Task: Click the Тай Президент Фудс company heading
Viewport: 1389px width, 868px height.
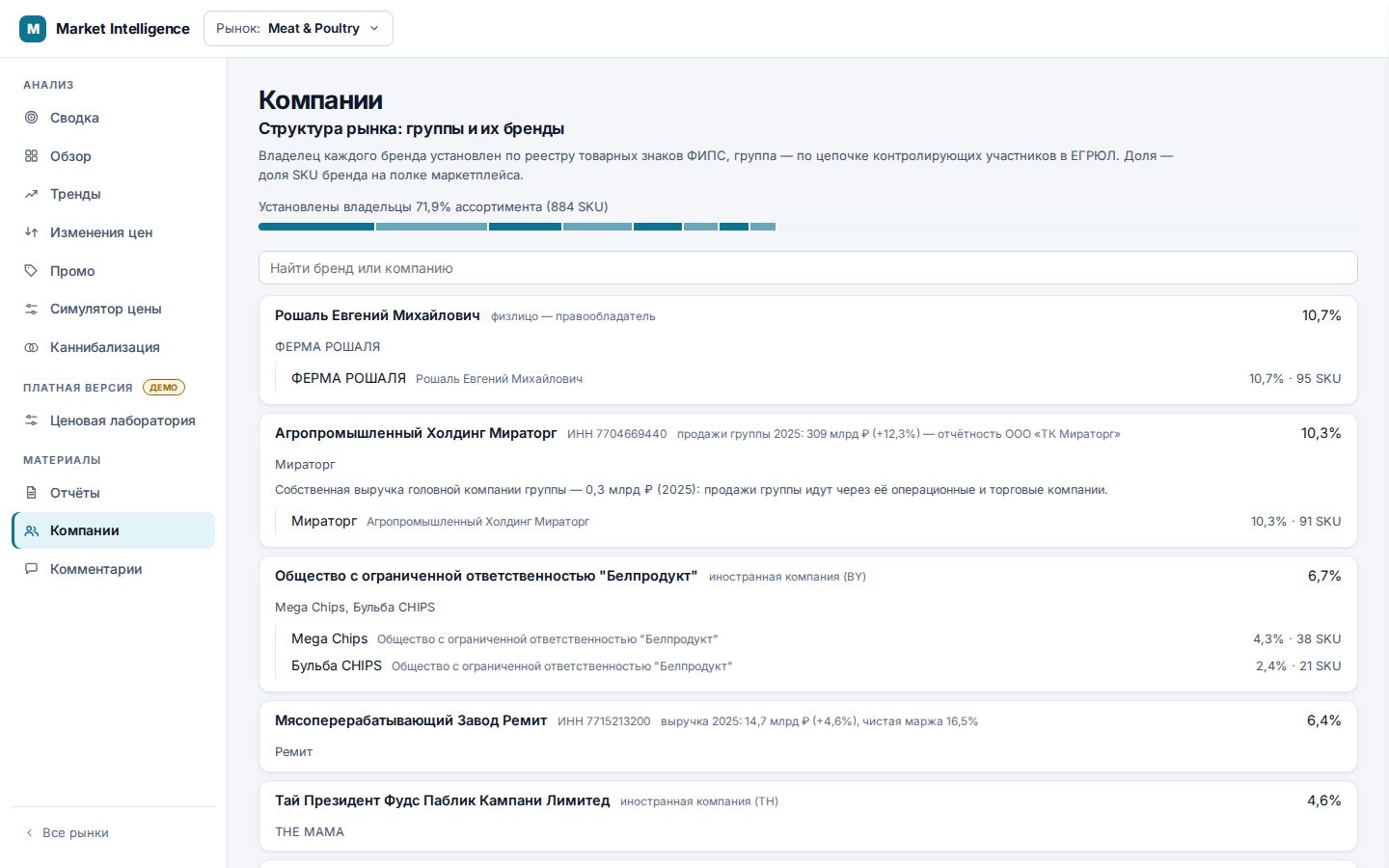Action: [443, 800]
